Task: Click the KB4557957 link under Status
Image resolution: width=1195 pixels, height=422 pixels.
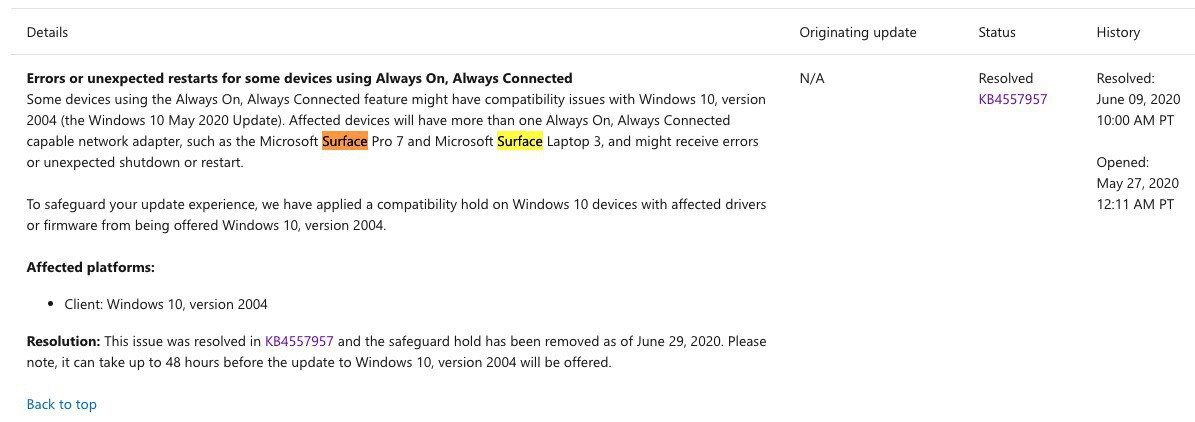Action: coord(1012,99)
